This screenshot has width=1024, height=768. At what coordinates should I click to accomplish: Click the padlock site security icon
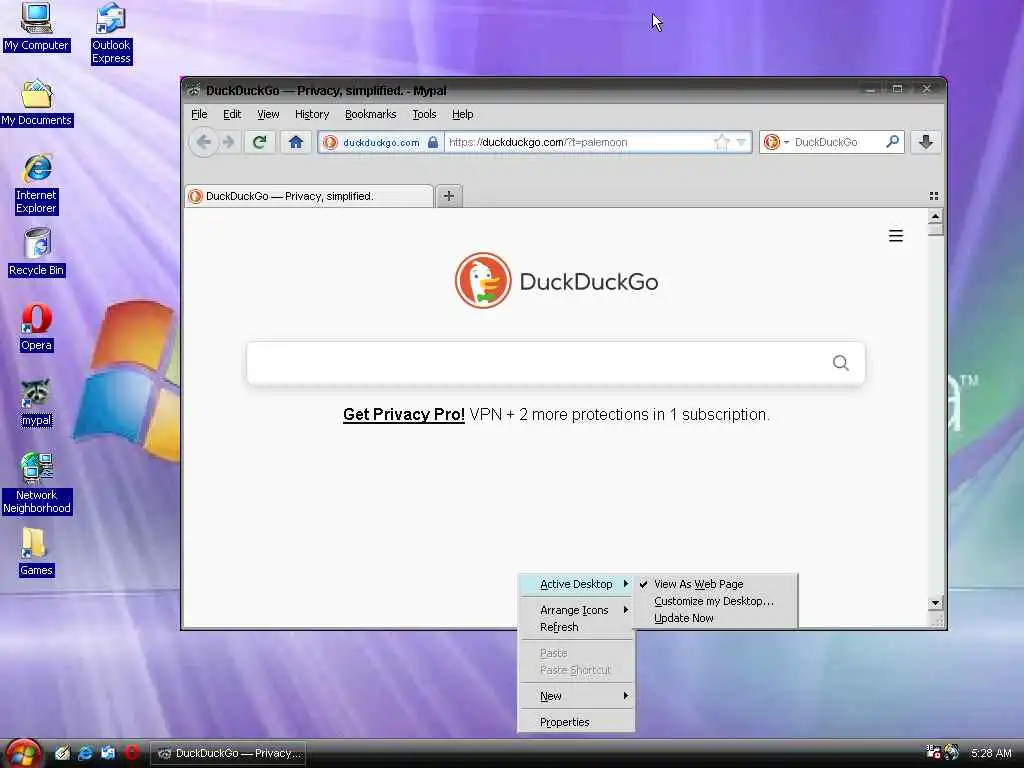pyautogui.click(x=432, y=142)
